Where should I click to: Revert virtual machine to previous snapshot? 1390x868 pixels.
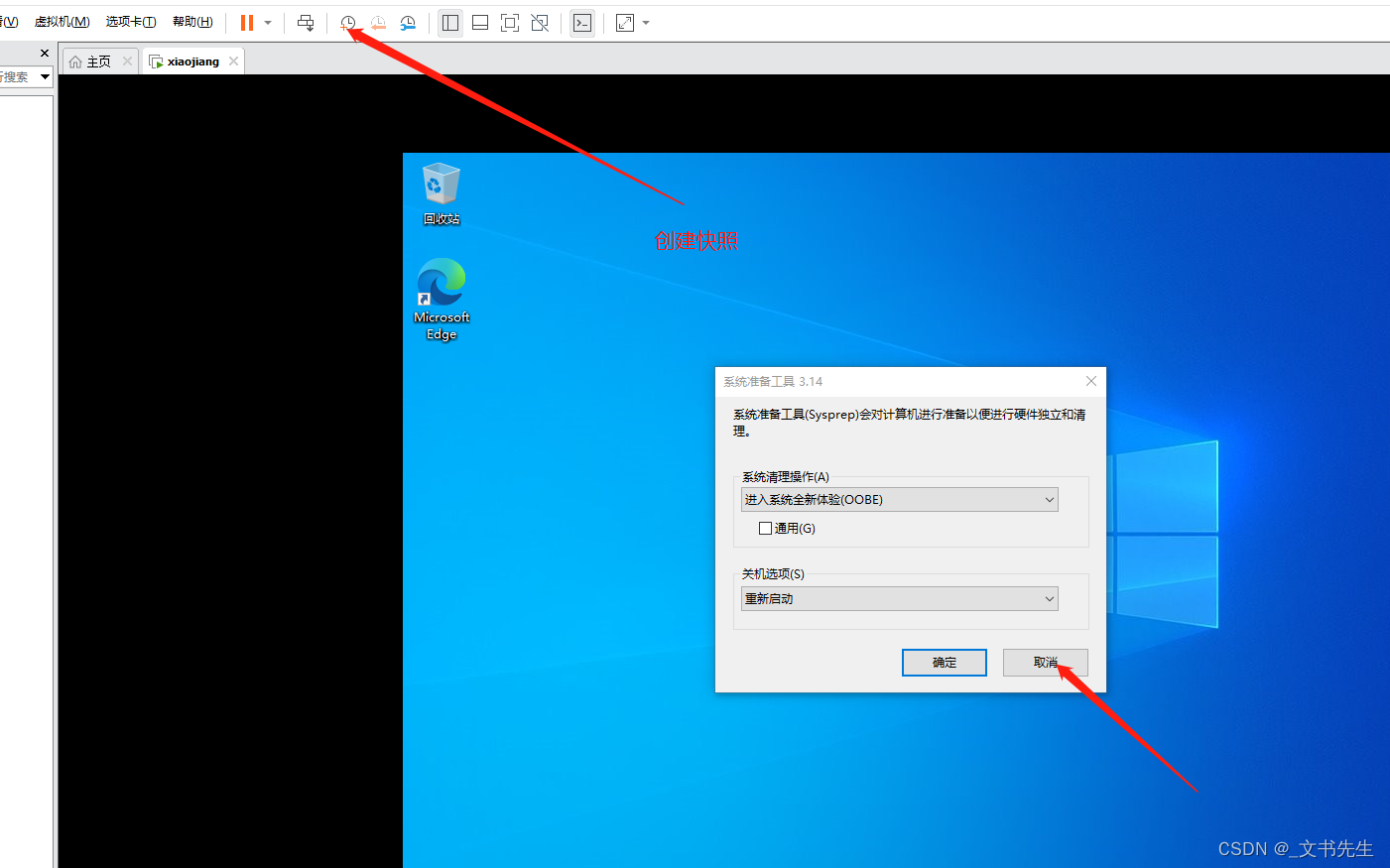[378, 23]
